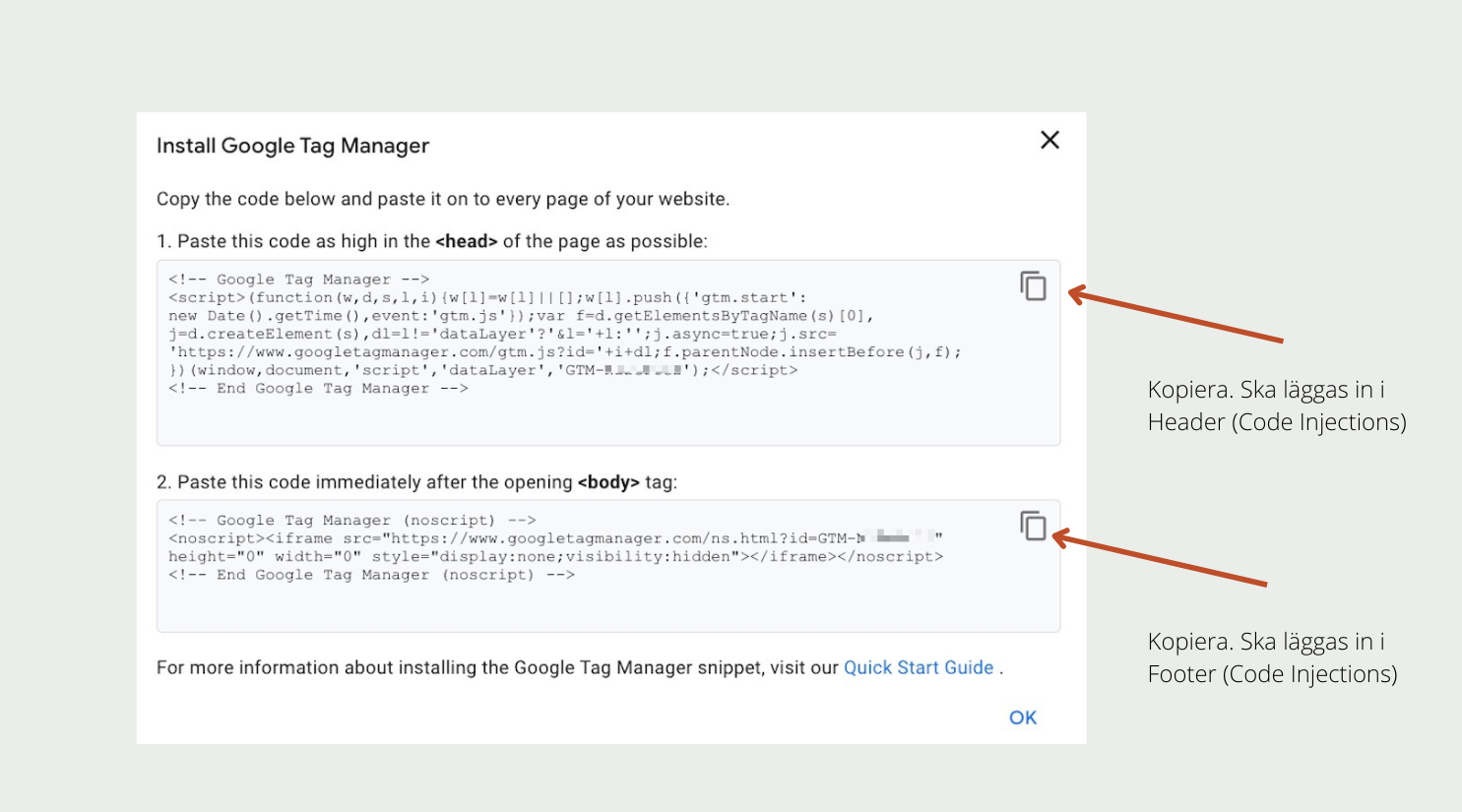Close the Install Google Tag Manager dialog
Screen dimensions: 1462x812
[1049, 140]
